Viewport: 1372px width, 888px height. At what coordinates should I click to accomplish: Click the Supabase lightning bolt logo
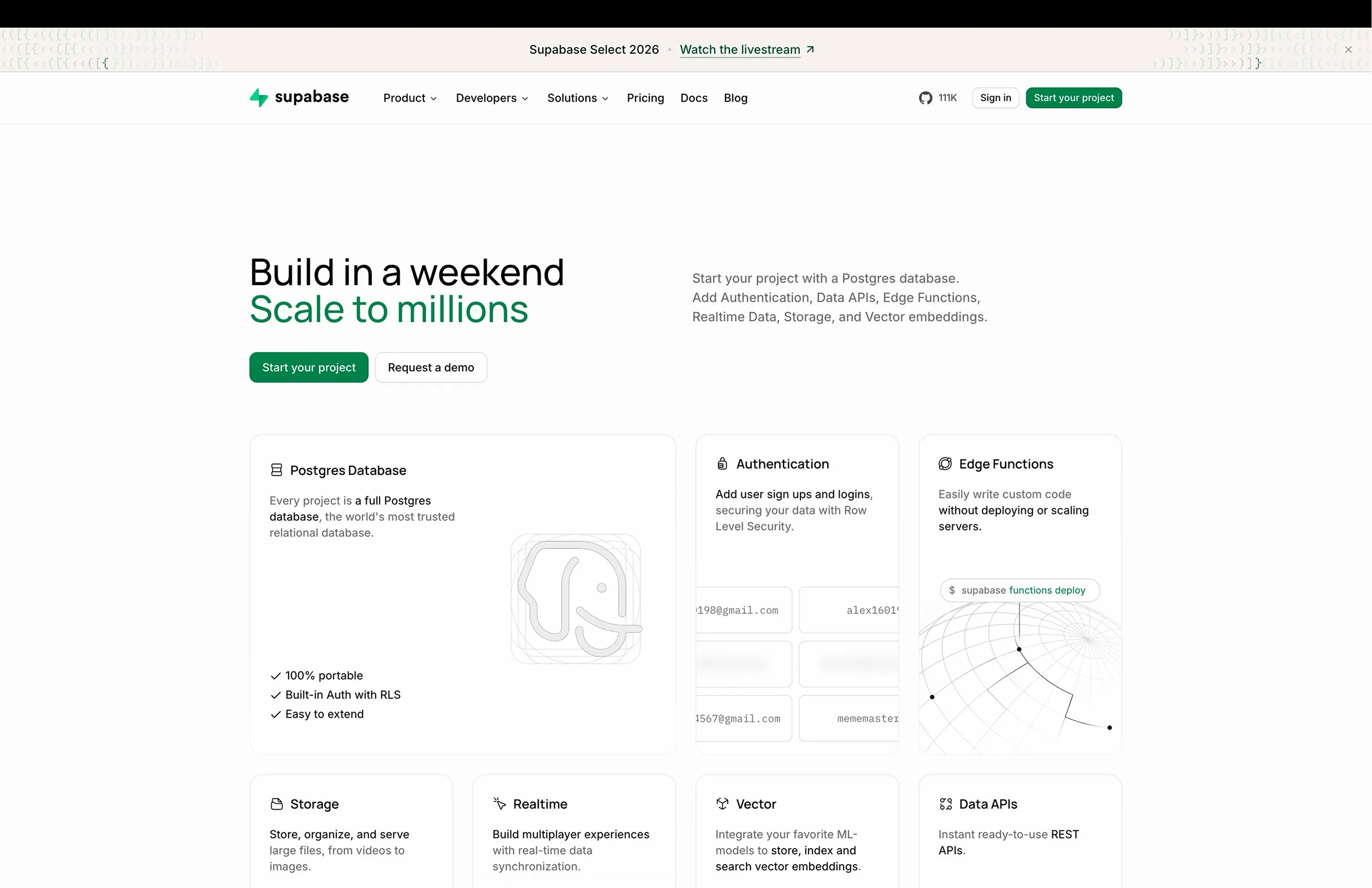pyautogui.click(x=259, y=98)
